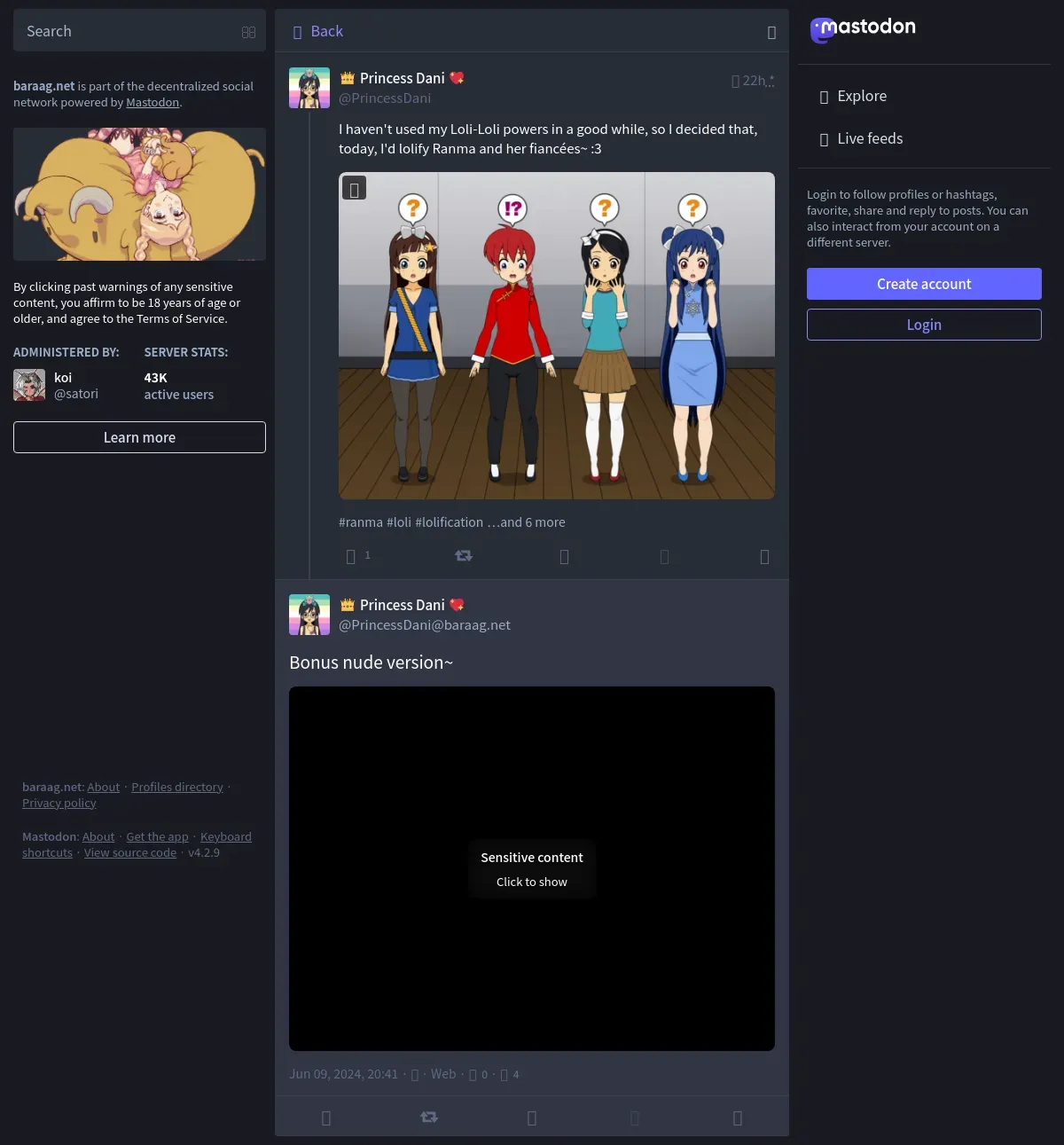
Task: Open the bottom action bar more menu
Action: coord(738,1118)
